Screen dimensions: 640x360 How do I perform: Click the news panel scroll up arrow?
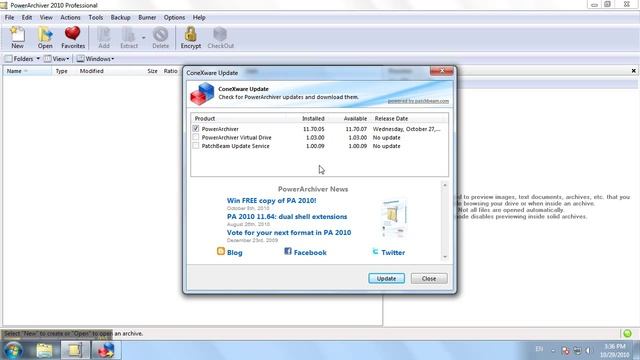[x=445, y=185]
